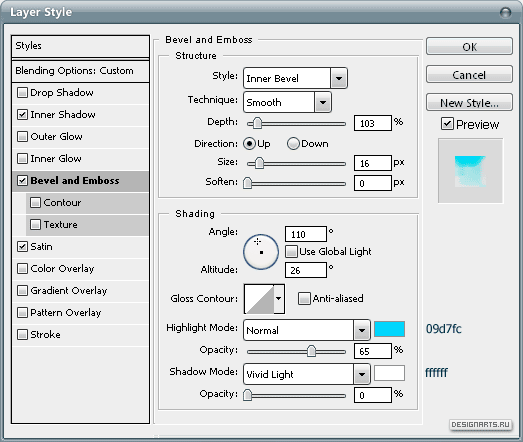523x442 pixels.
Task: Click the Size value field 16
Action: click(x=373, y=163)
